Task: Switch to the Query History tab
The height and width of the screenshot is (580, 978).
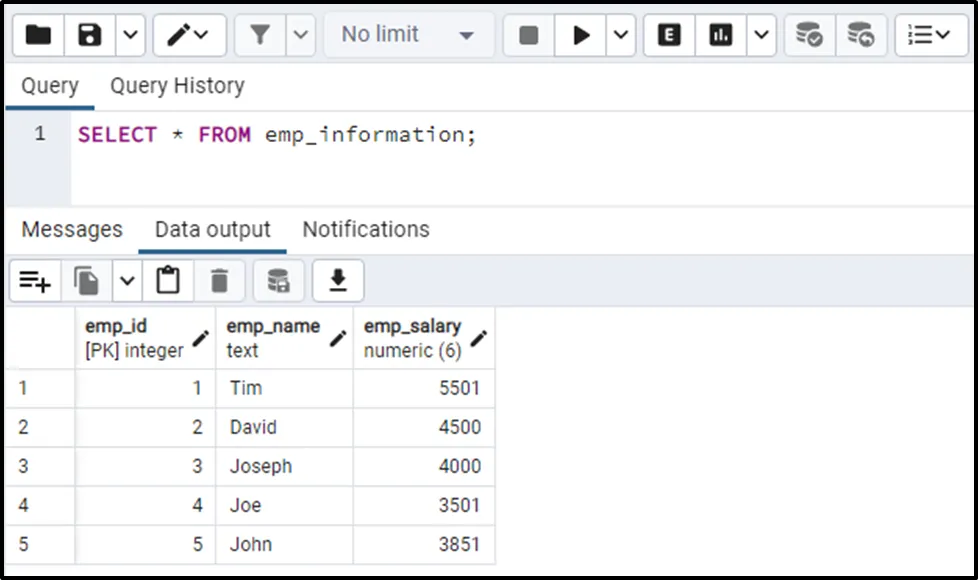Action: 177,86
